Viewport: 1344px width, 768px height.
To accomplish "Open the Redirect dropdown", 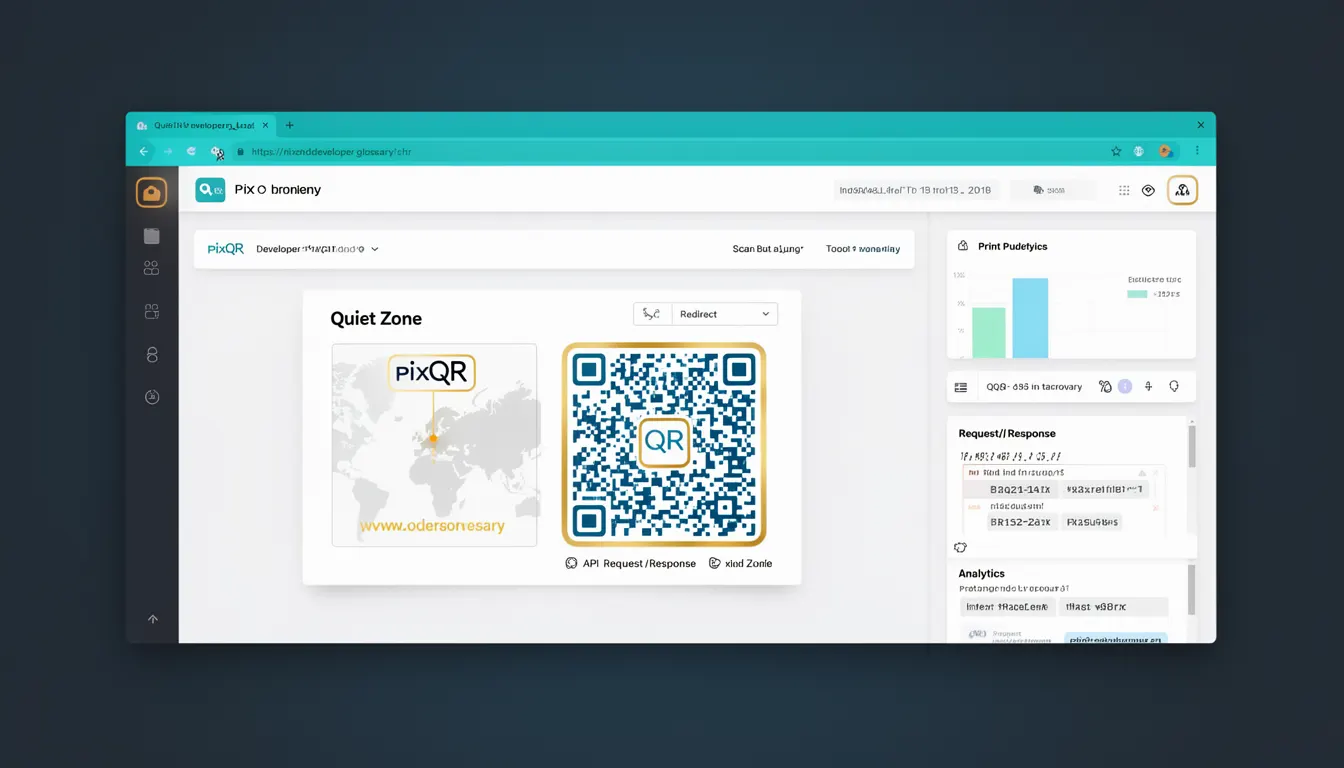I will (x=725, y=314).
